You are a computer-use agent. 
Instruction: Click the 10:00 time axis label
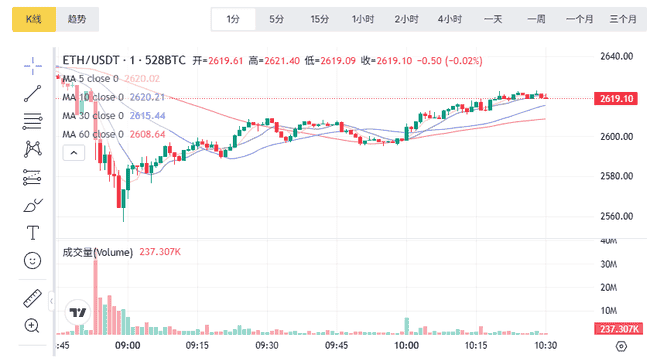(x=406, y=346)
